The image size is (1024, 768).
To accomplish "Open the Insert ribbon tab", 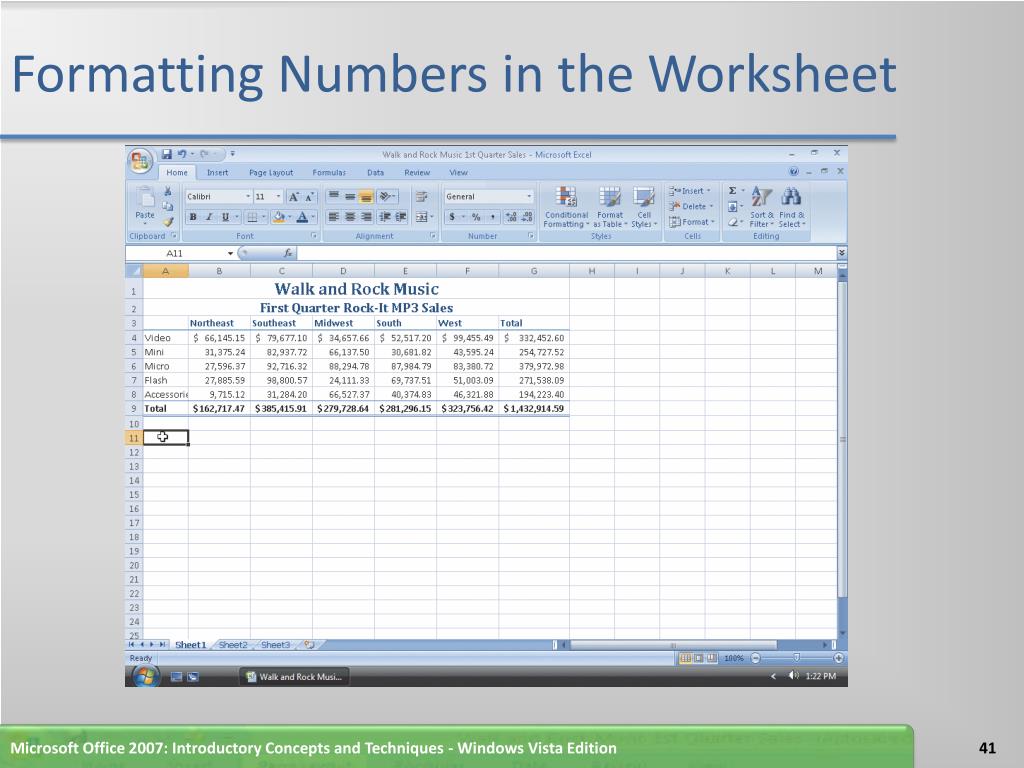I will pos(217,172).
